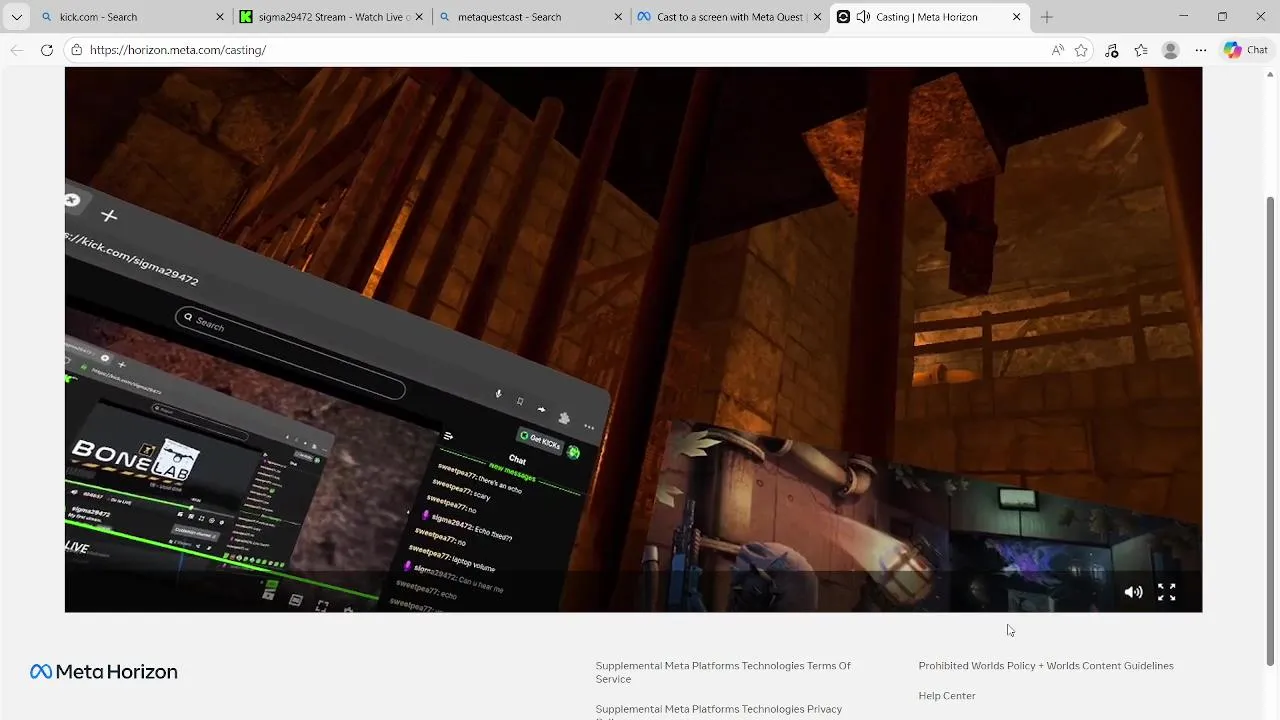Click the casting video stream

tap(633, 339)
